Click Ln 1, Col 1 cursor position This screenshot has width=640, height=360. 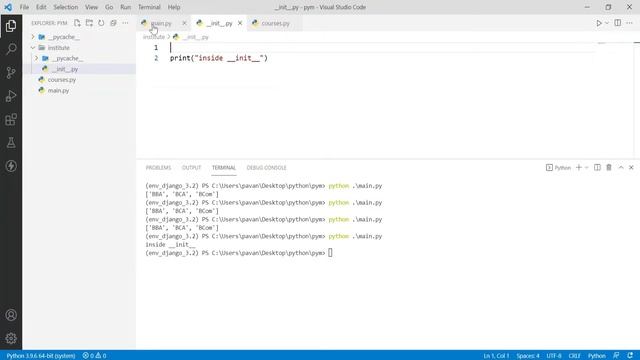click(x=496, y=356)
